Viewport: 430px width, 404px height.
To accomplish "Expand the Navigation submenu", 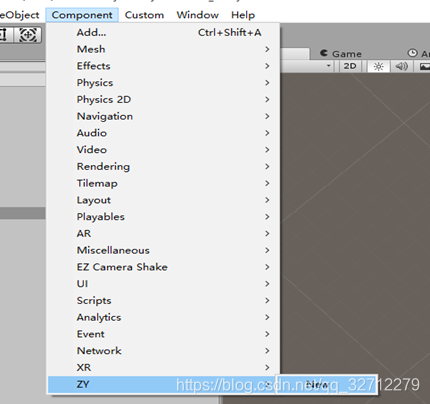I will click(163, 116).
